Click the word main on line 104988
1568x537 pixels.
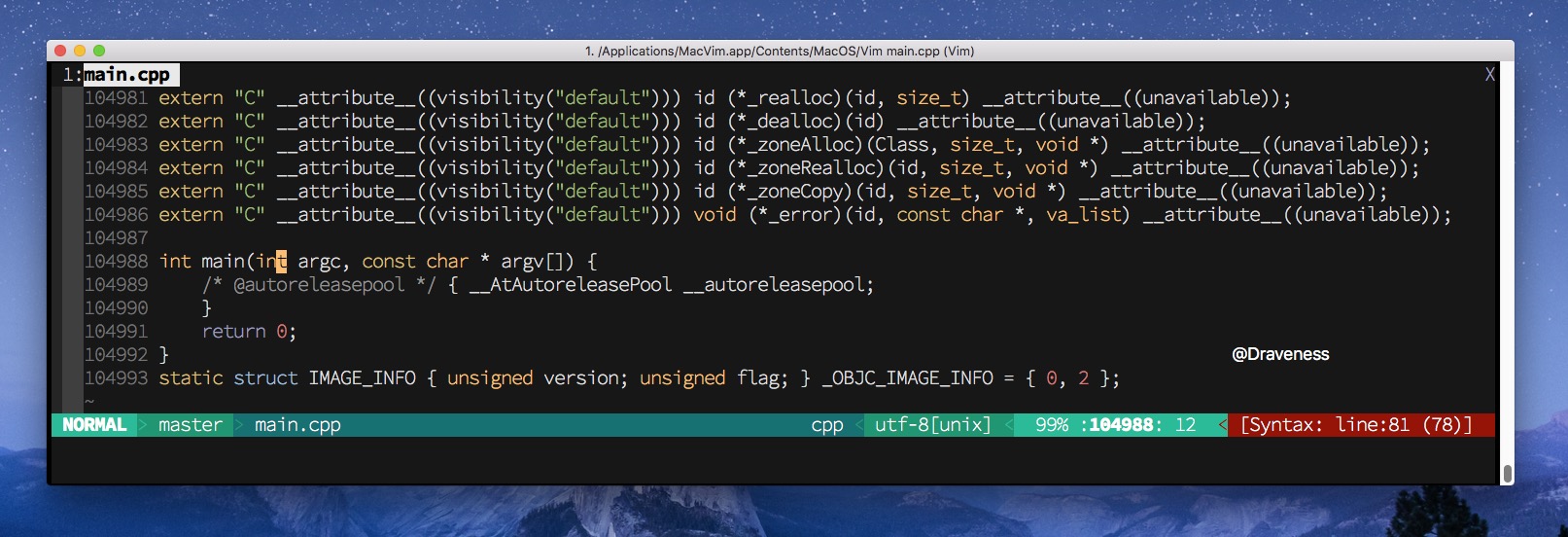(223, 262)
